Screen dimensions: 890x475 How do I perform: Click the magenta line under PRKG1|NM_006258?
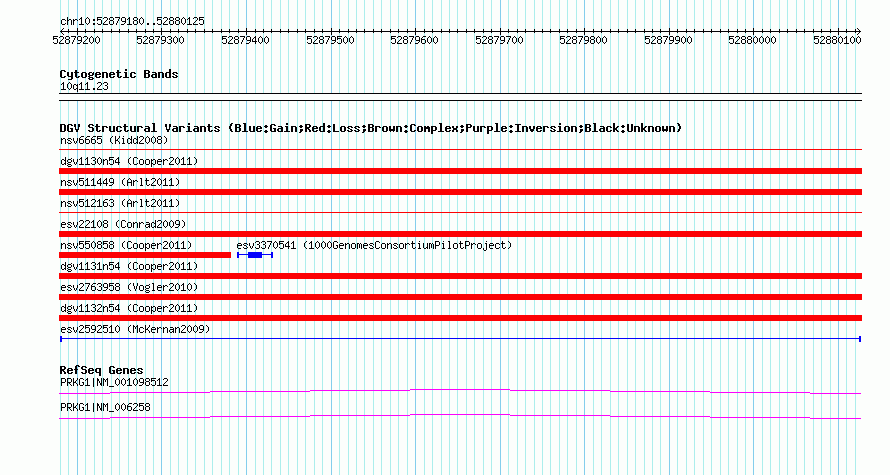click(460, 417)
